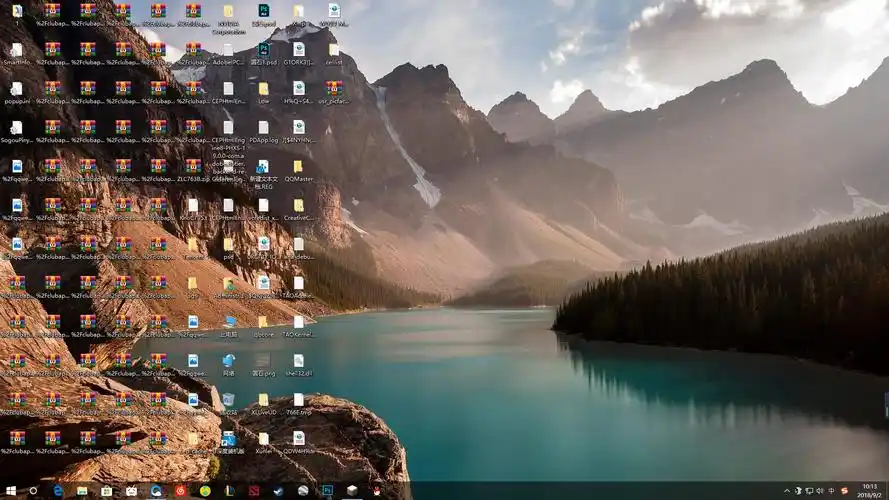Open the Recycle Bin desktop icon
The width and height of the screenshot is (889, 500).
pyautogui.click(x=228, y=399)
